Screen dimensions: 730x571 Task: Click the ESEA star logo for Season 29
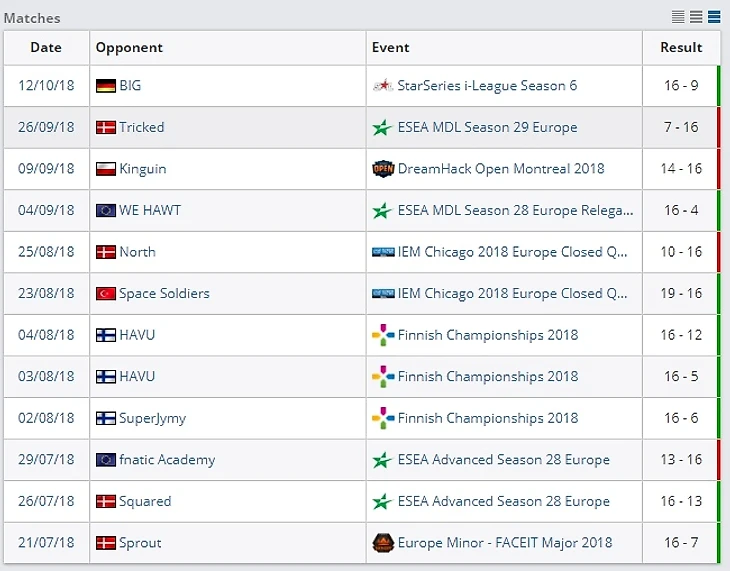[382, 128]
